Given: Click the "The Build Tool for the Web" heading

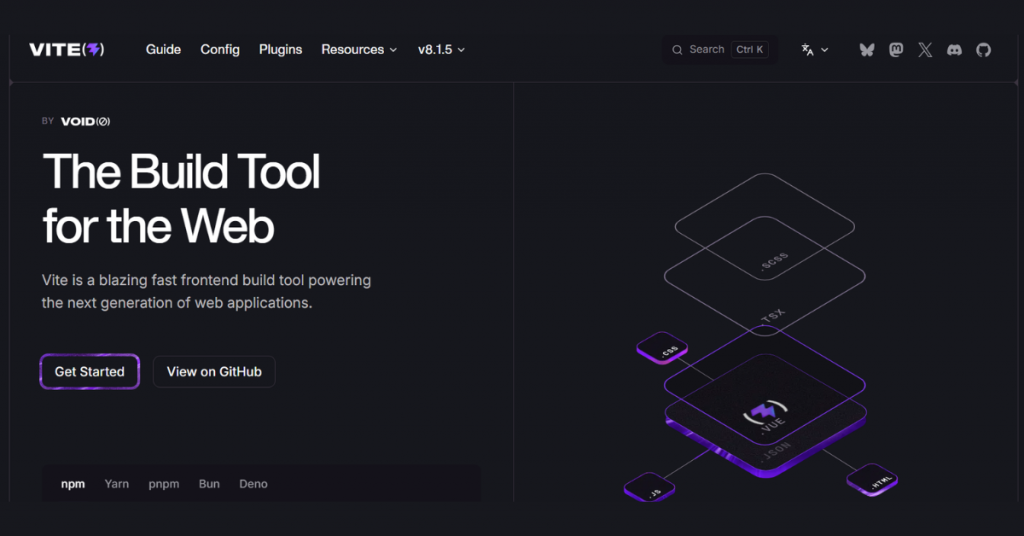Looking at the screenshot, I should [x=182, y=198].
